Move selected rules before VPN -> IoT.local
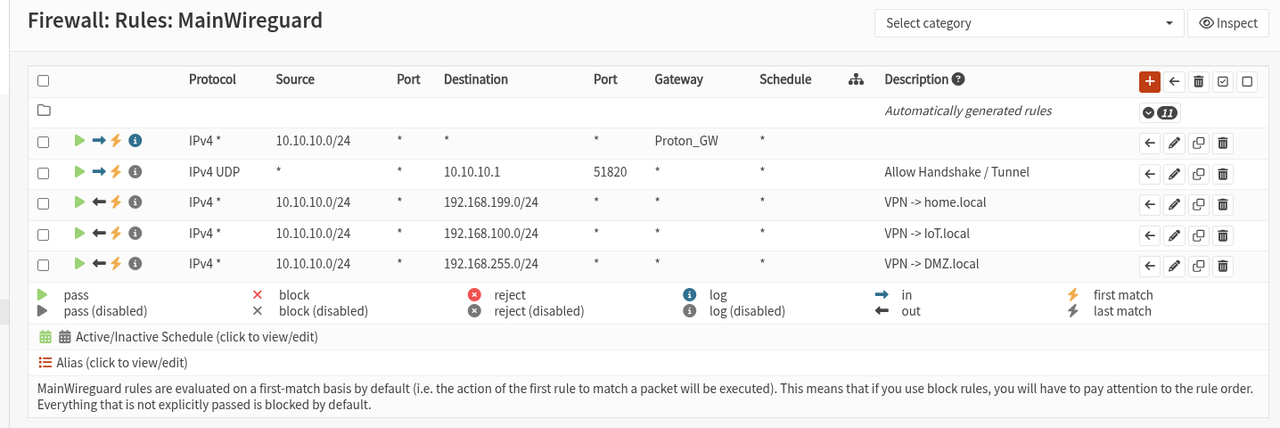This screenshot has width=1280, height=428. (1150, 235)
